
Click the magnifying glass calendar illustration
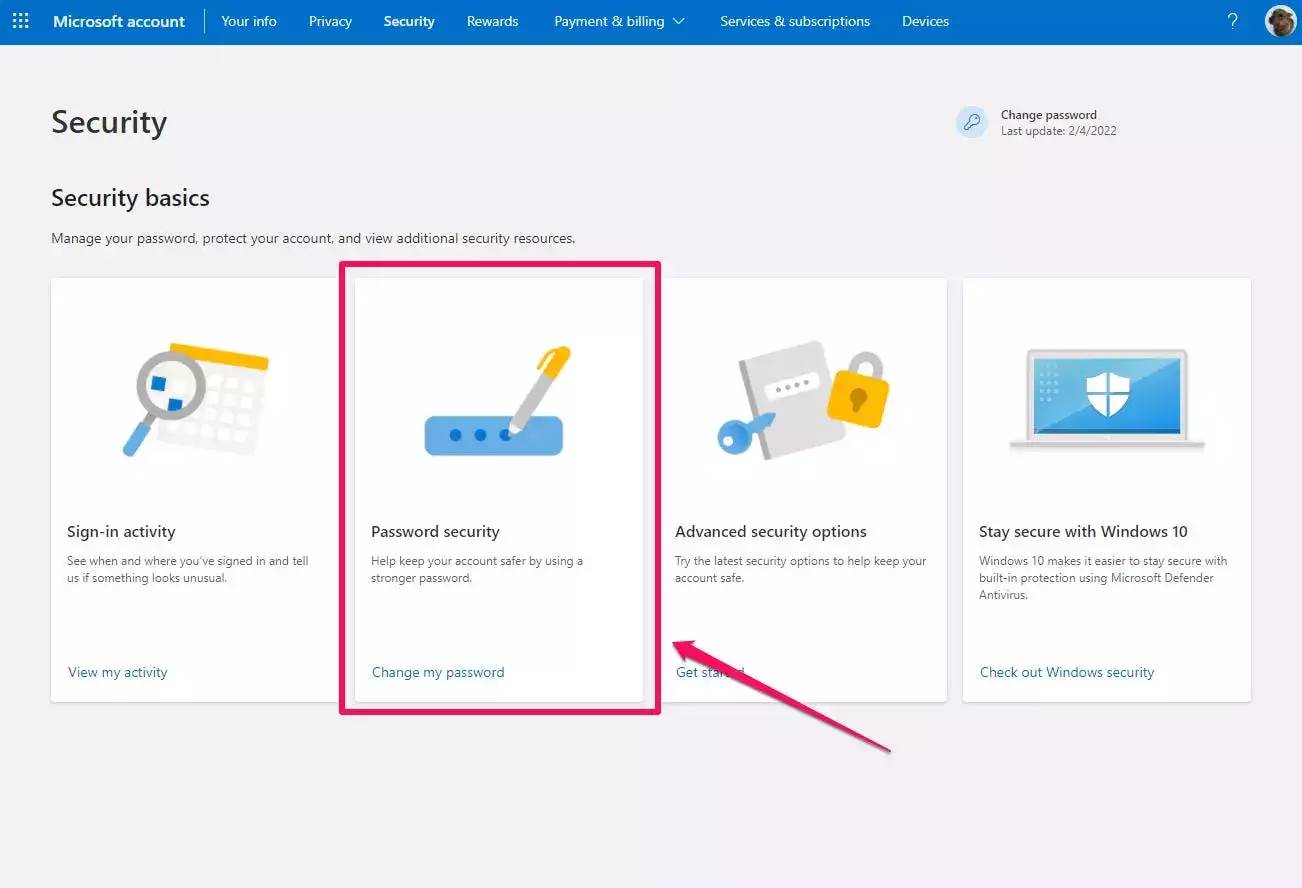pos(195,398)
